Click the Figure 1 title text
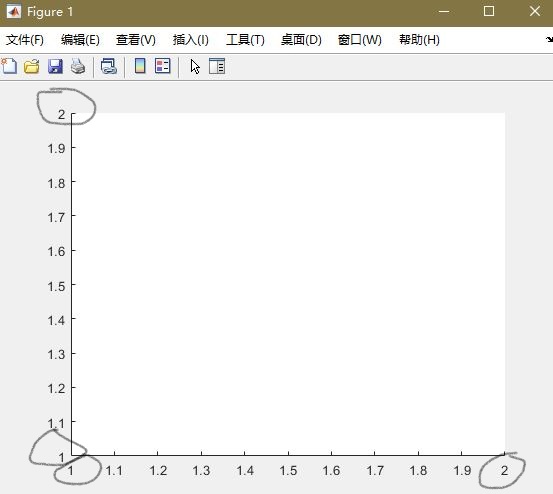This screenshot has height=494, width=553. 50,12
